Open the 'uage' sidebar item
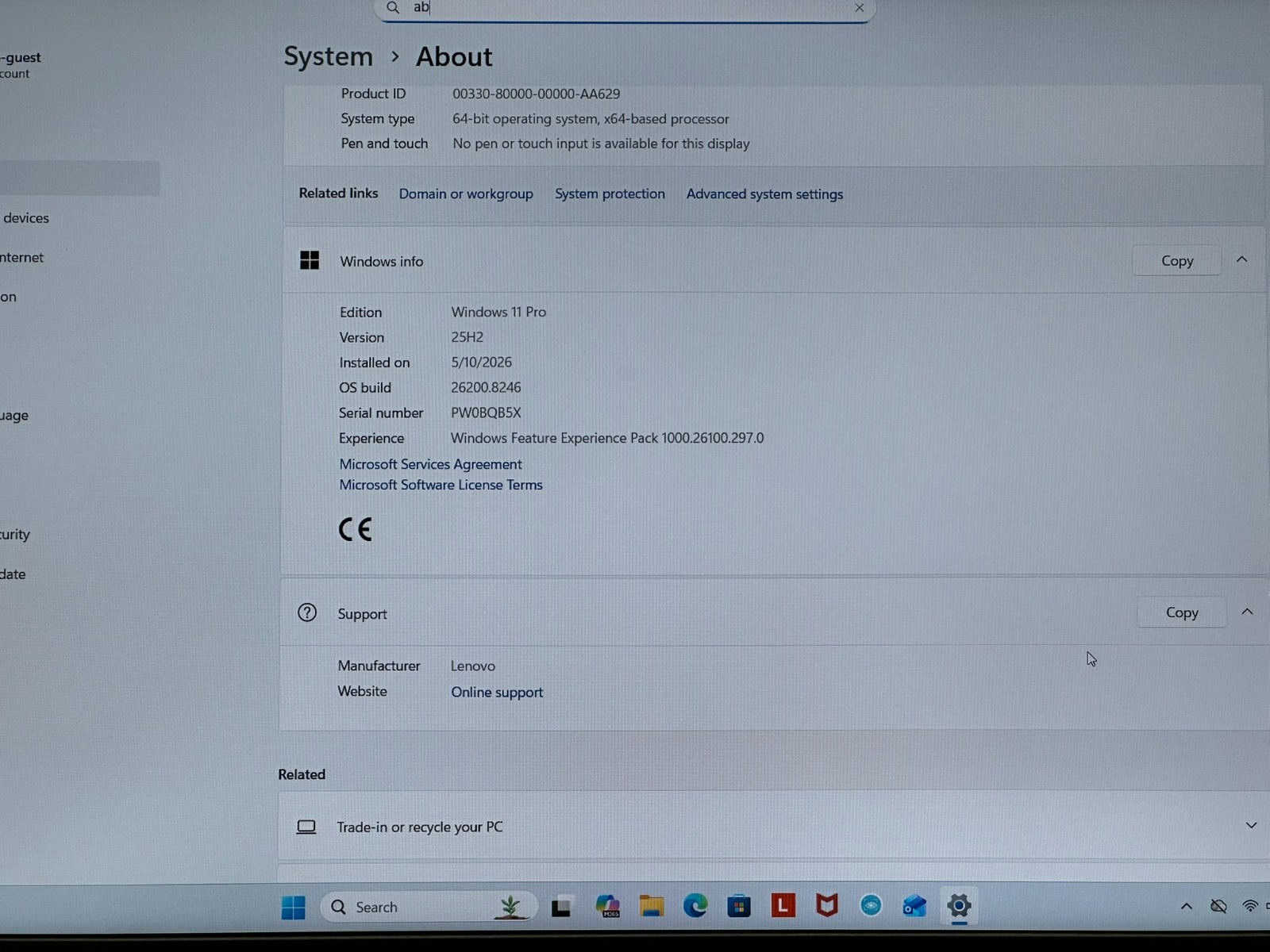This screenshot has height=952, width=1270. click(14, 416)
